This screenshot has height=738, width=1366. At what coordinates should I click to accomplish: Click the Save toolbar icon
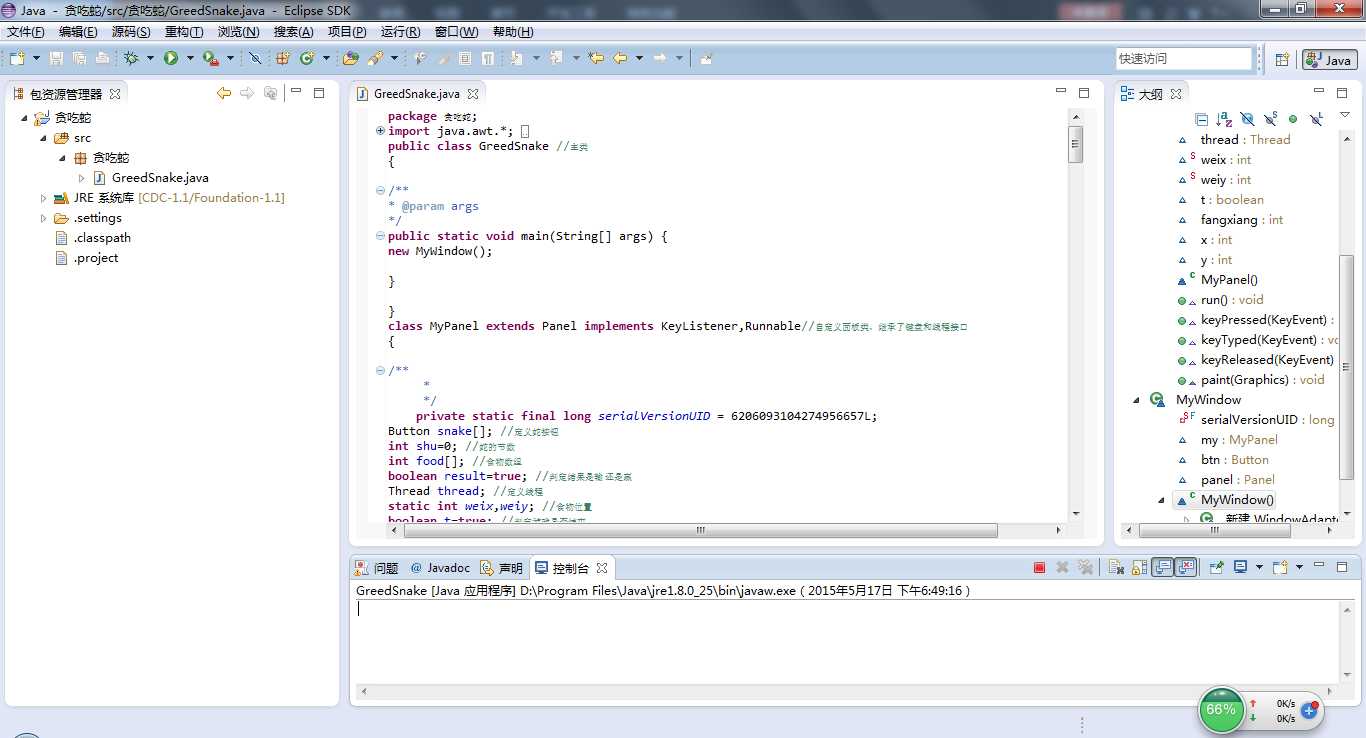[56, 58]
